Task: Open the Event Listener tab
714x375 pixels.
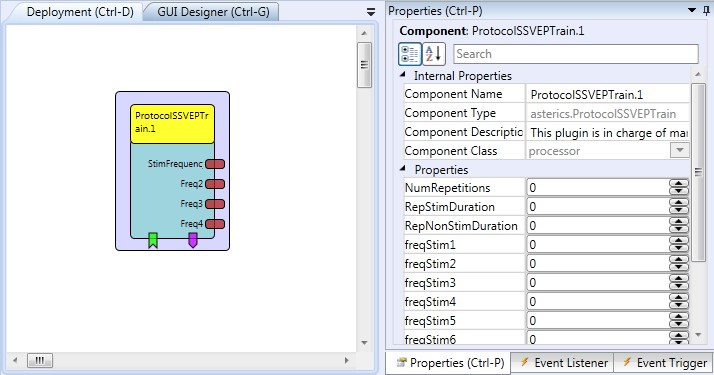Action: point(563,363)
